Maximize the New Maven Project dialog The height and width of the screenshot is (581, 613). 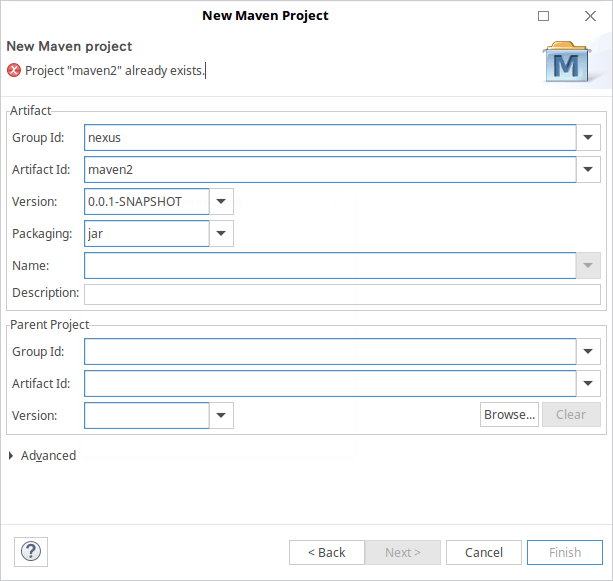tap(543, 16)
